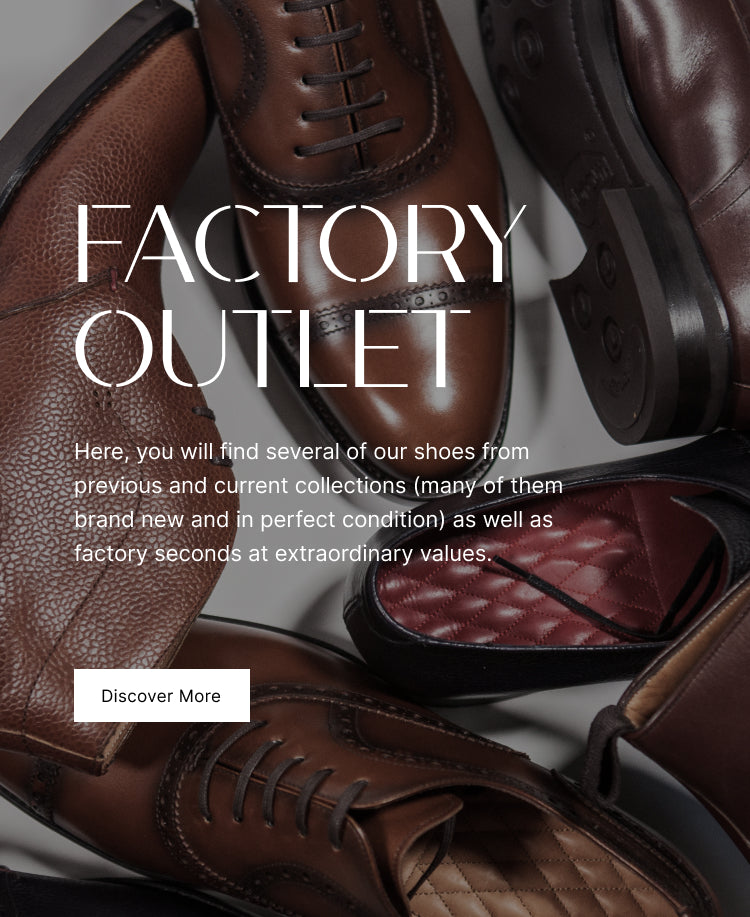Click the paragraph starting 'Here, you will find'
The height and width of the screenshot is (917, 750).
[x=318, y=502]
